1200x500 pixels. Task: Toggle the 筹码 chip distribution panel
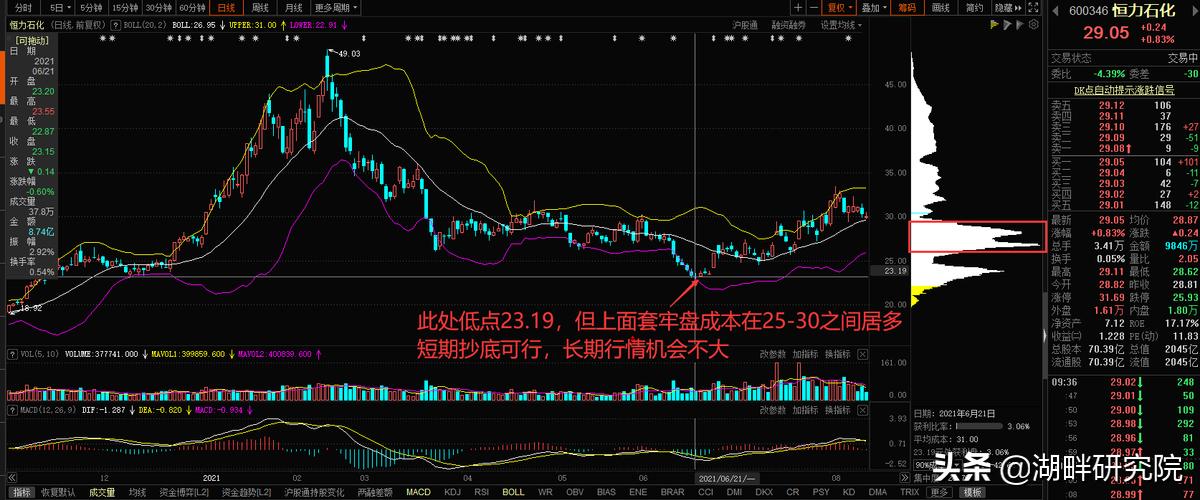pos(907,7)
